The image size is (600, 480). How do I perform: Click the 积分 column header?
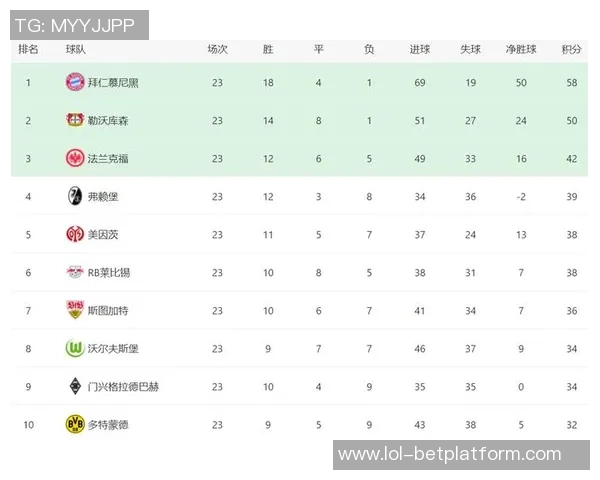pyautogui.click(x=572, y=49)
